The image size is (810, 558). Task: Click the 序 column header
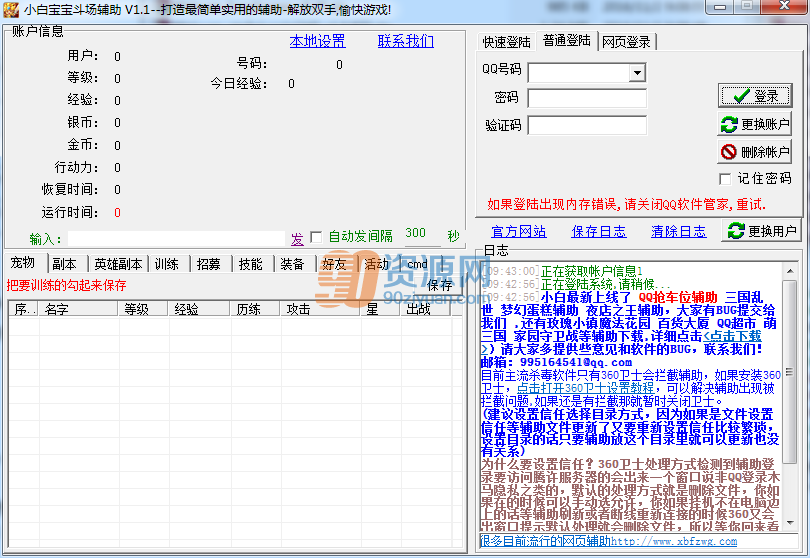24,309
